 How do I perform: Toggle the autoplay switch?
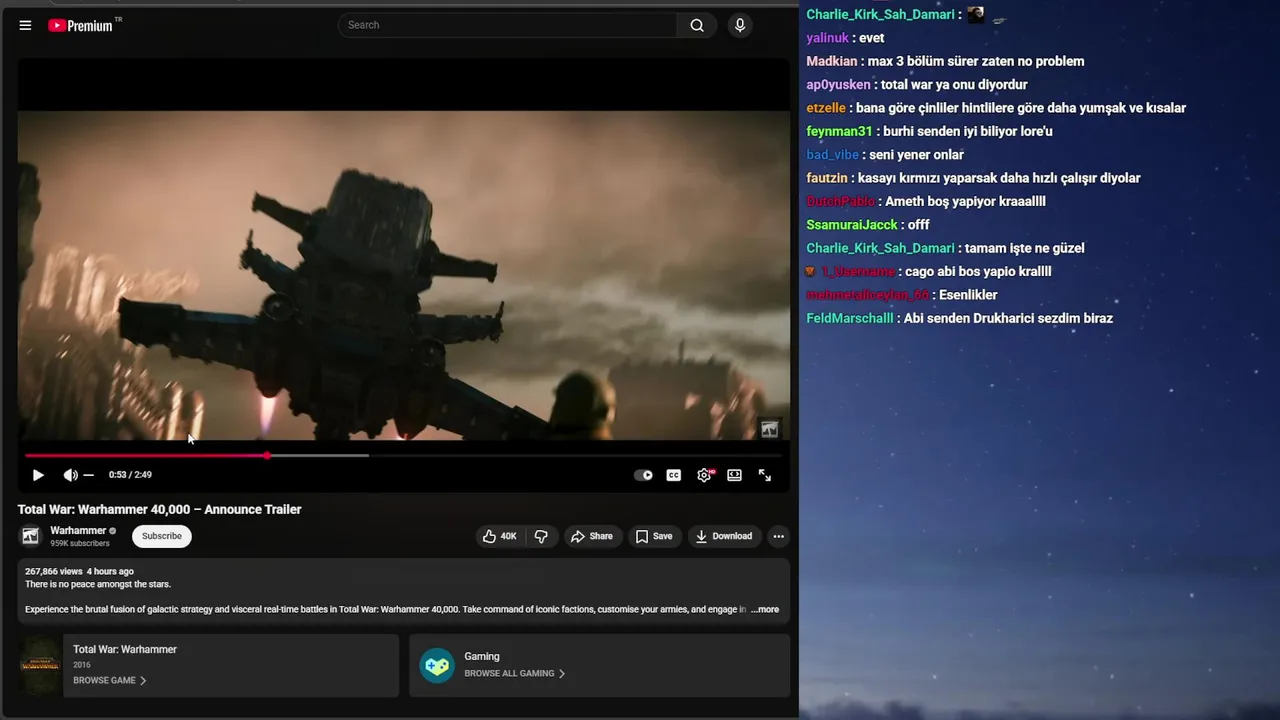click(x=644, y=475)
